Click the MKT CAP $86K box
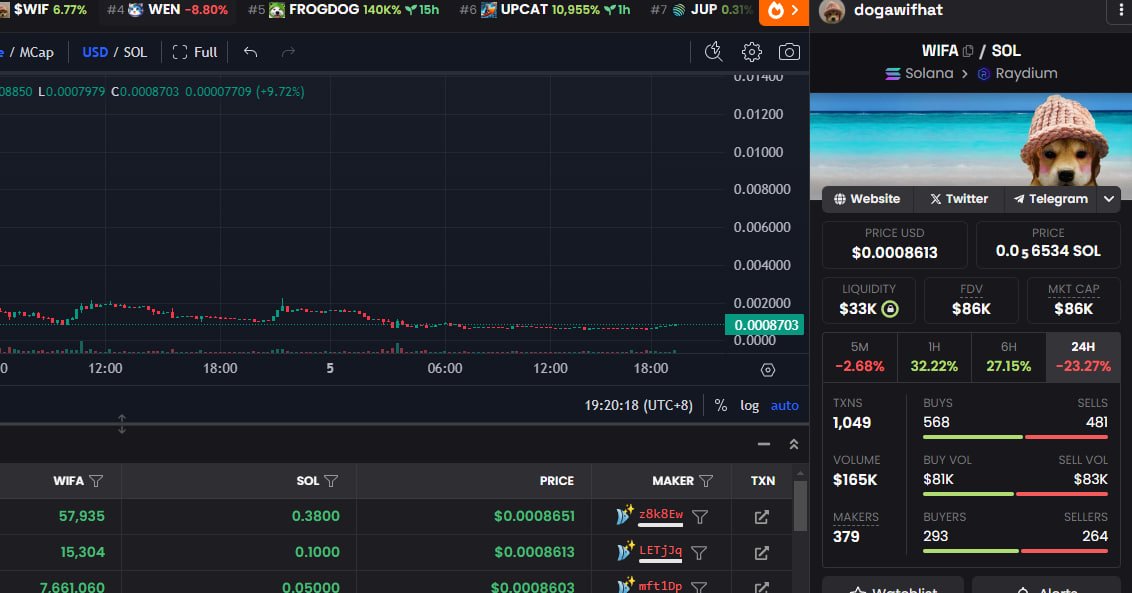Image resolution: width=1132 pixels, height=593 pixels. [x=1074, y=300]
